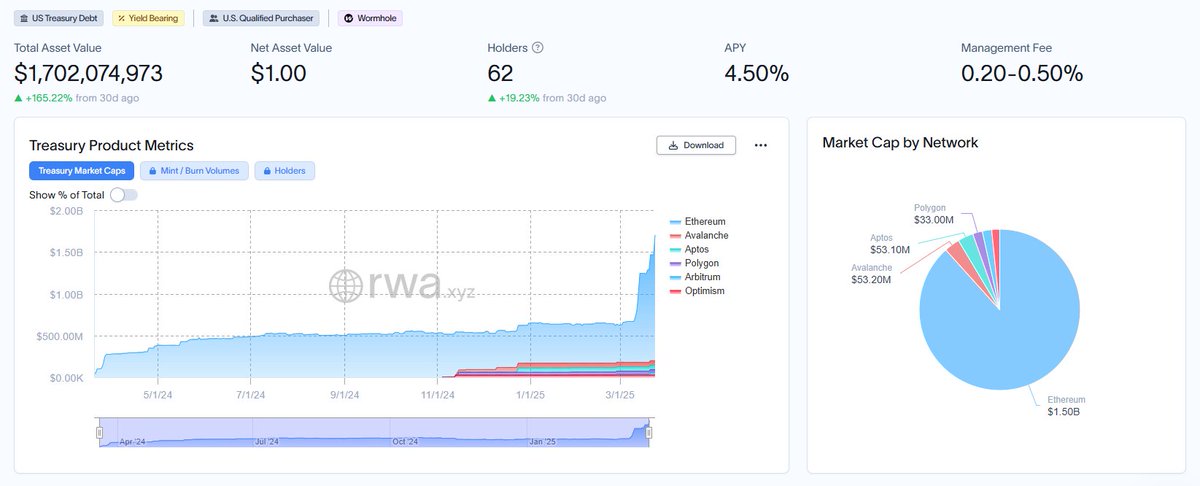The height and width of the screenshot is (486, 1200).
Task: Click the Polygon $33.00M pie label
Action: 934,213
